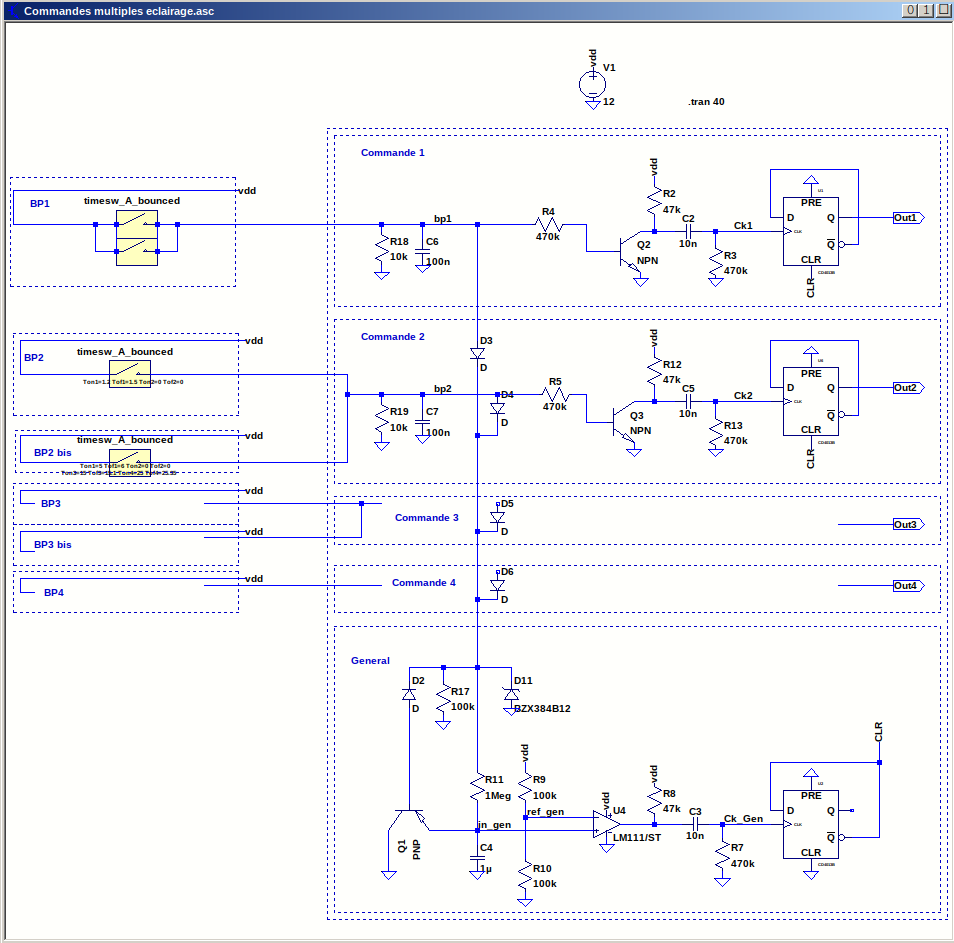Select the BP2 bis switch block
This screenshot has width=954, height=943.
pyautogui.click(x=130, y=462)
